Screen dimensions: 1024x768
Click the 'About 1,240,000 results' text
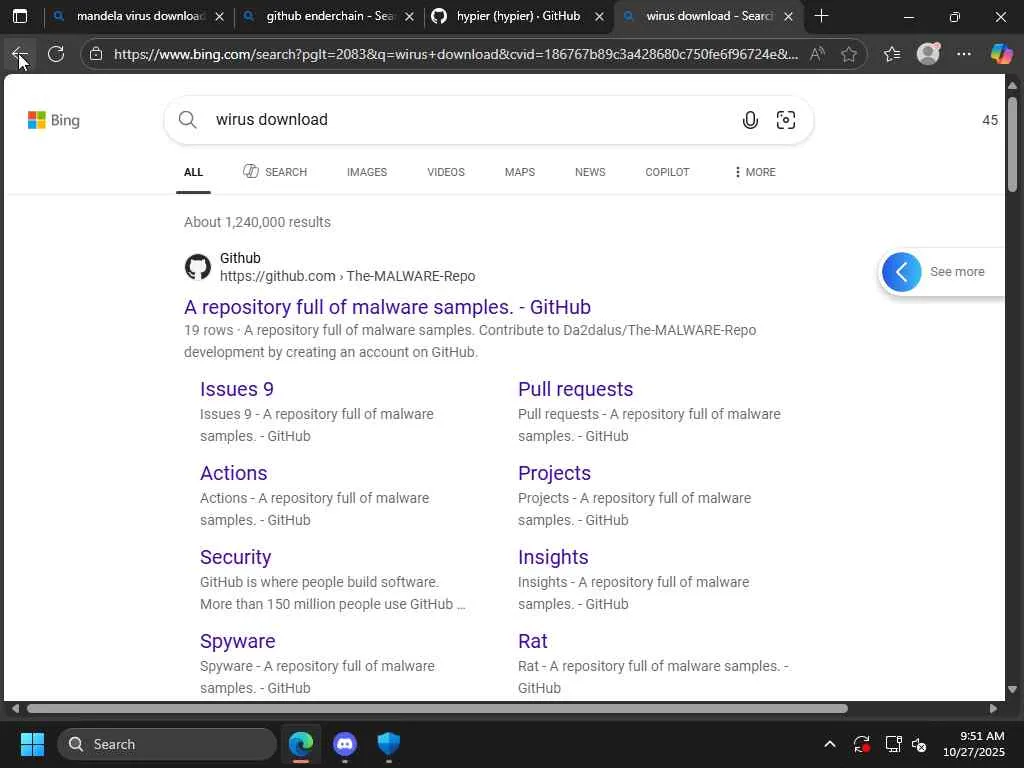point(257,222)
